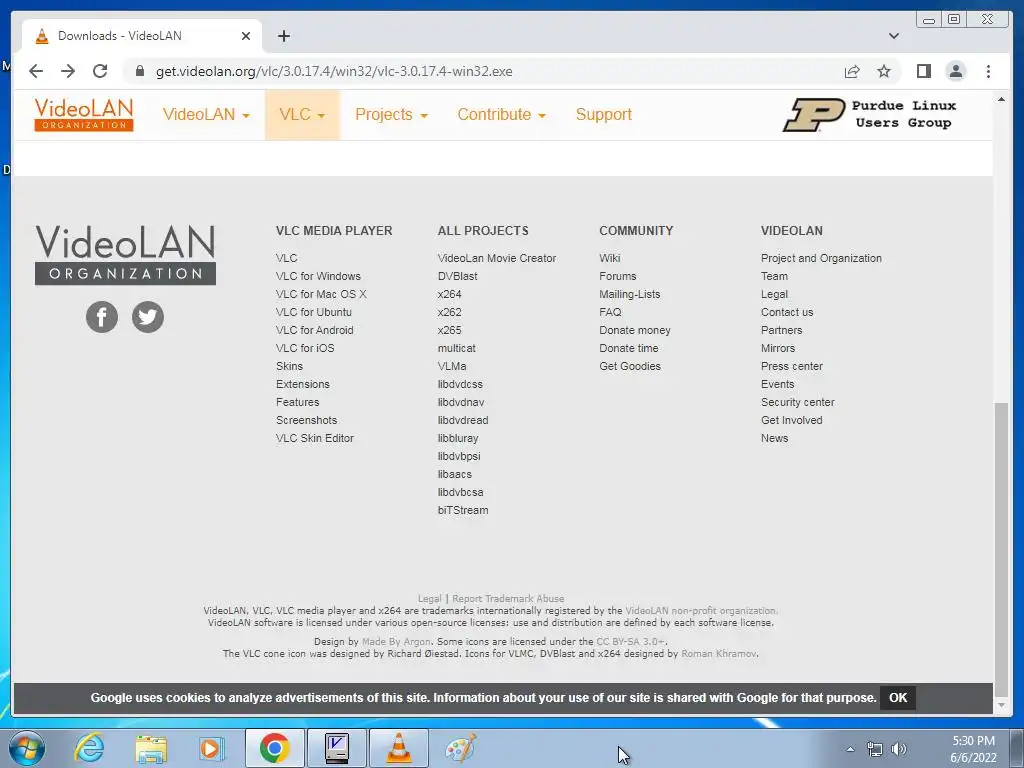1024x768 pixels.
Task: Click the Purdue Linux Users Group logo
Action: (870, 114)
